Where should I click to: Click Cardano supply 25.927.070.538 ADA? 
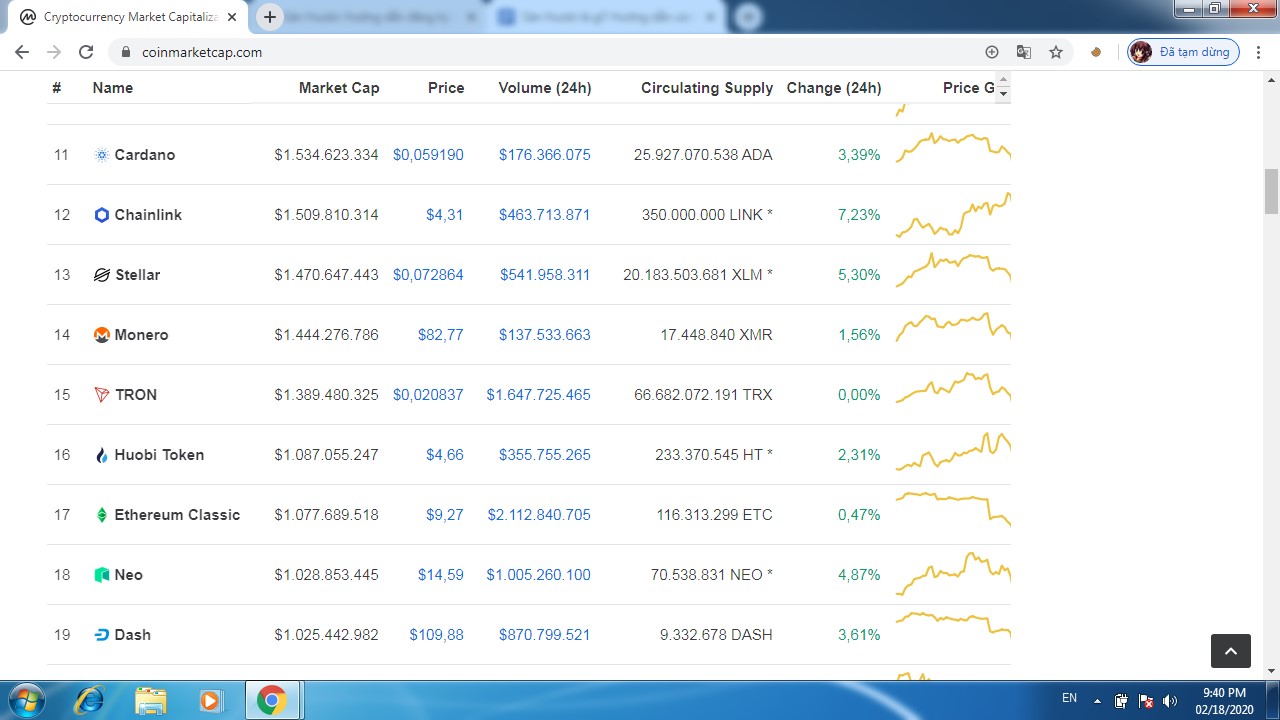[703, 155]
